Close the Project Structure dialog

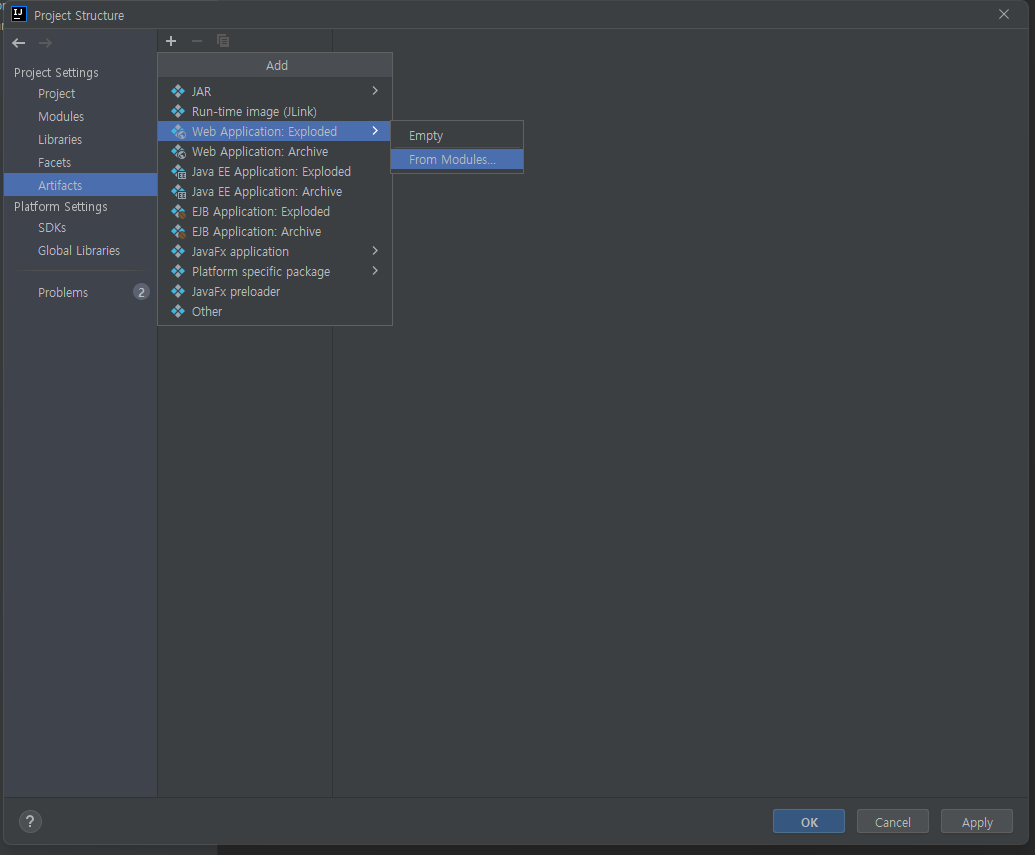pyautogui.click(x=1003, y=15)
